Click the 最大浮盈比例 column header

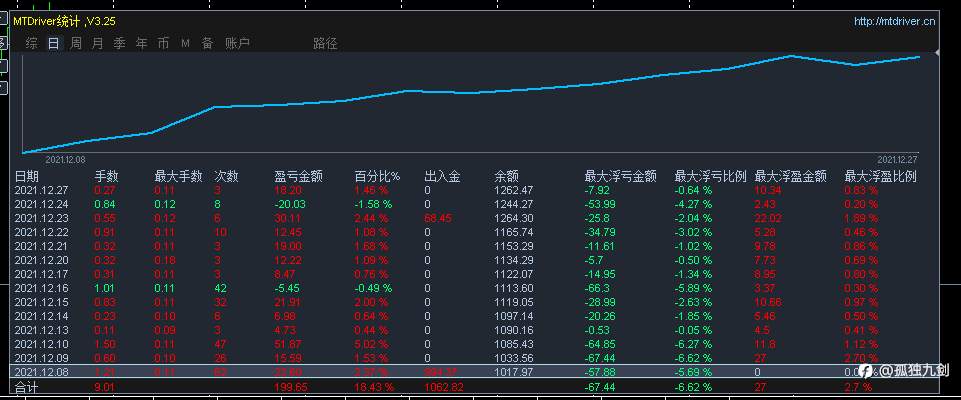[881, 176]
